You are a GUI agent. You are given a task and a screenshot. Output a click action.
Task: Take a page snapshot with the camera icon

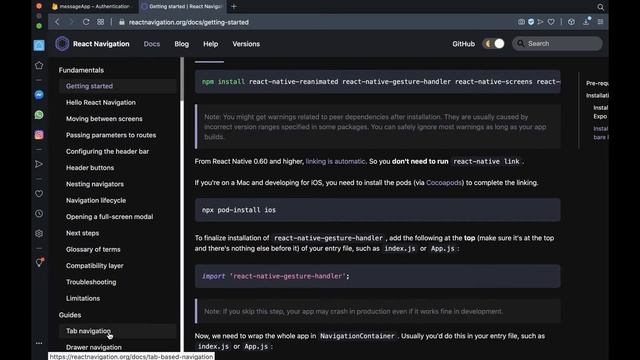tap(521, 22)
